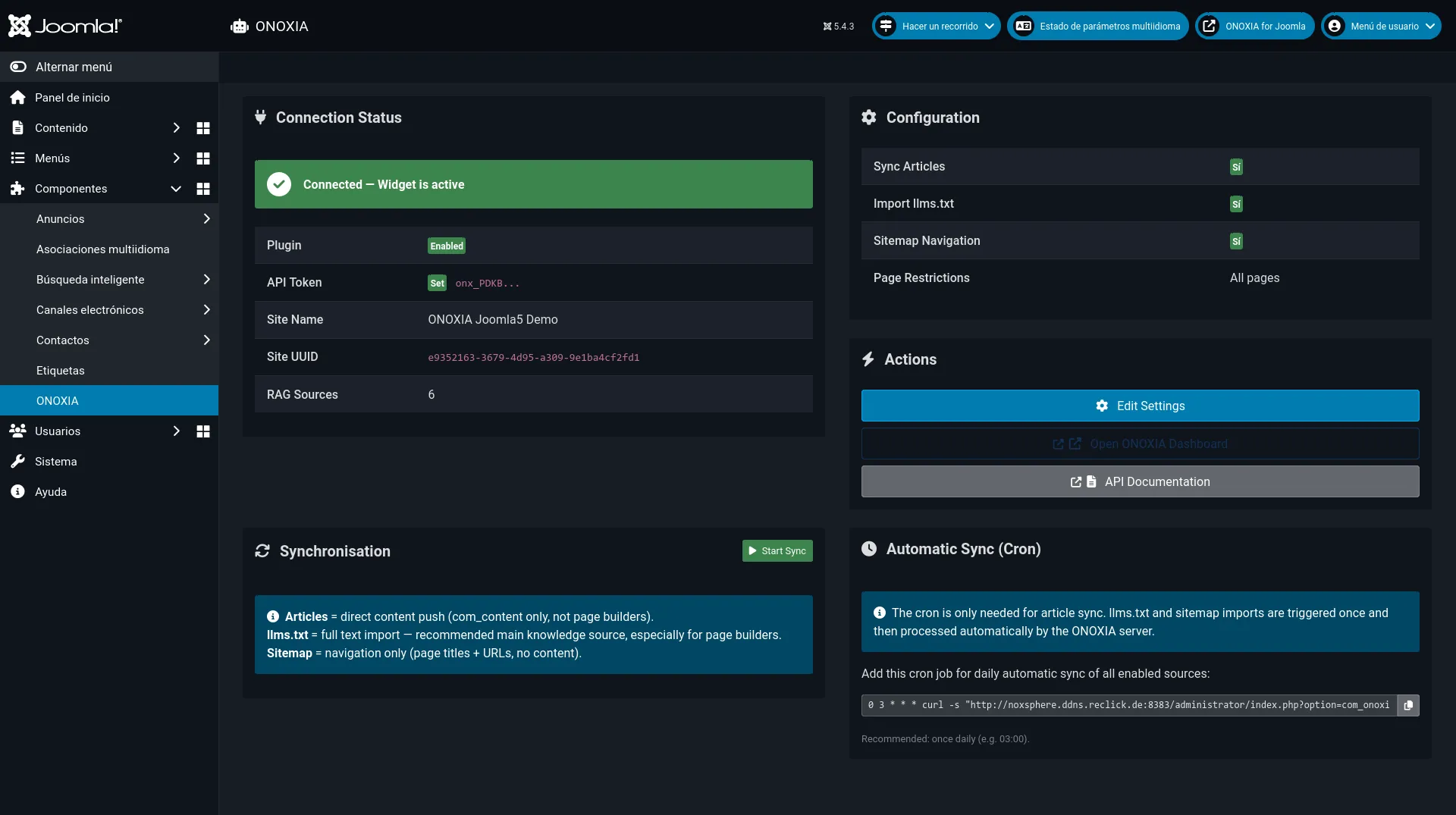This screenshot has height=815, width=1456.
Task: Click the Menús list icon
Action: 18,158
